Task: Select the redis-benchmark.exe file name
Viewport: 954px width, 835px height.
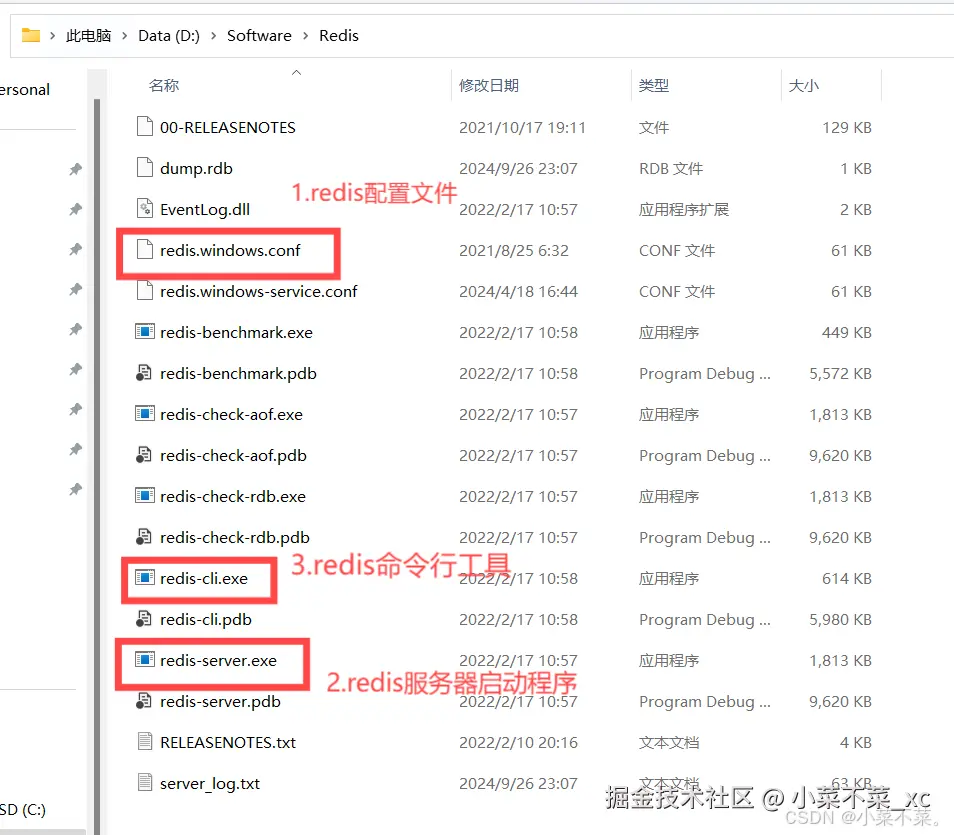Action: point(236,332)
